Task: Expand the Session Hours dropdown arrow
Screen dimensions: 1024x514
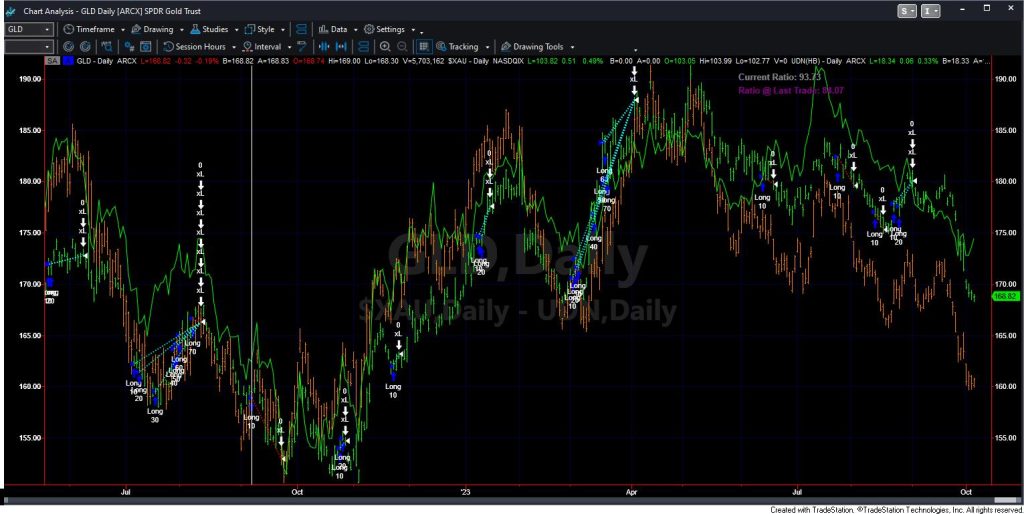Action: point(234,48)
